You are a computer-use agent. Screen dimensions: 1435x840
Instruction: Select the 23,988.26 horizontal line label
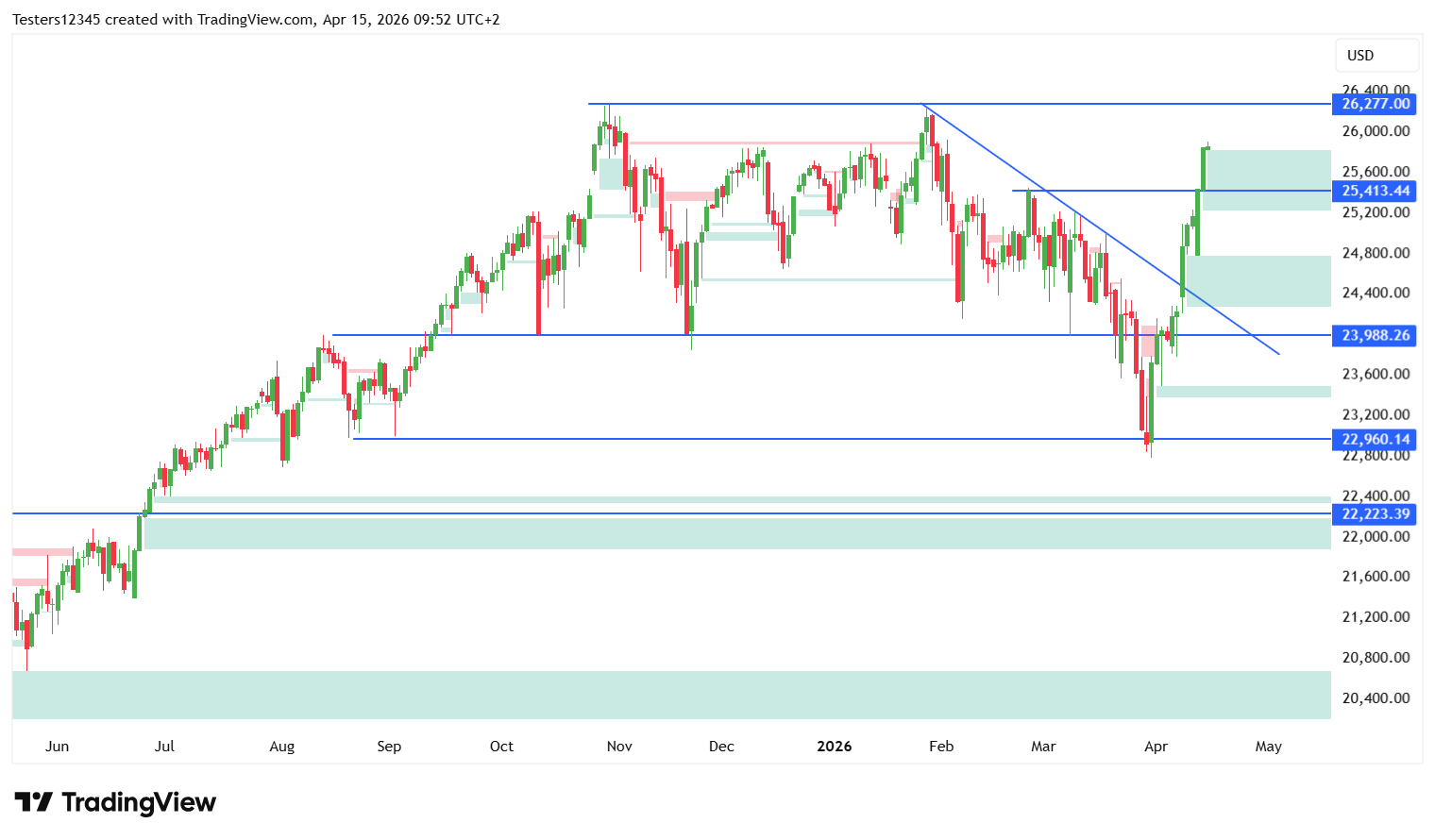pyautogui.click(x=1375, y=335)
